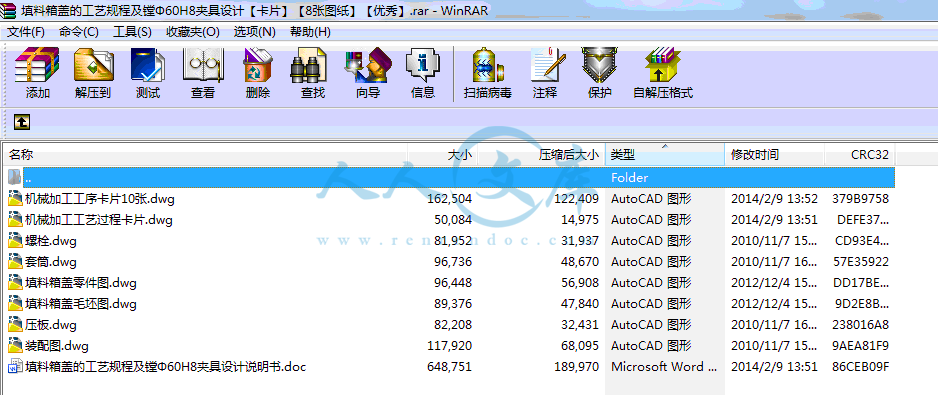The image size is (938, 395).
Task: Open the 注释 (Comment) tool
Action: coord(545,73)
